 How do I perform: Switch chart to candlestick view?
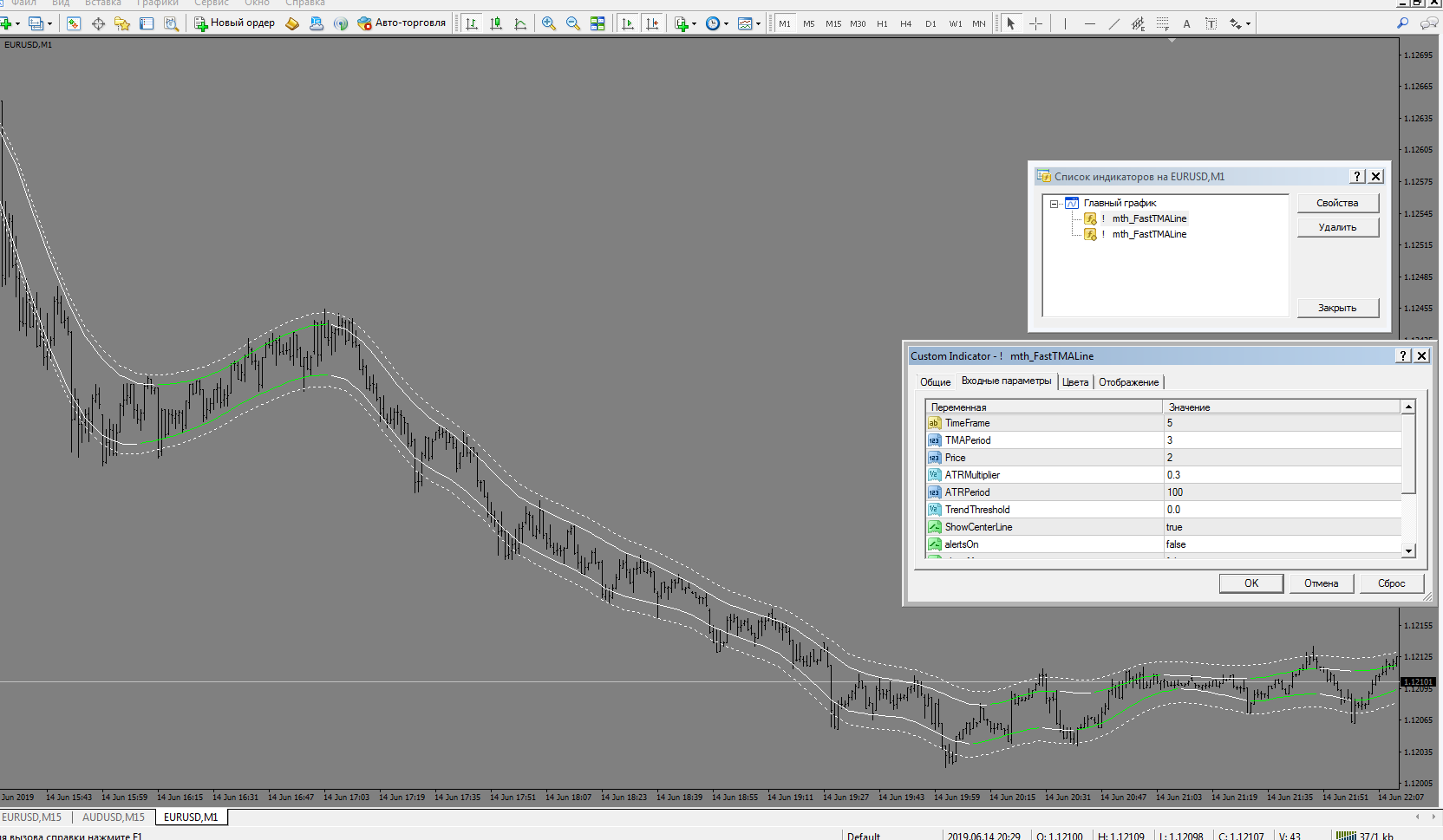[x=496, y=23]
